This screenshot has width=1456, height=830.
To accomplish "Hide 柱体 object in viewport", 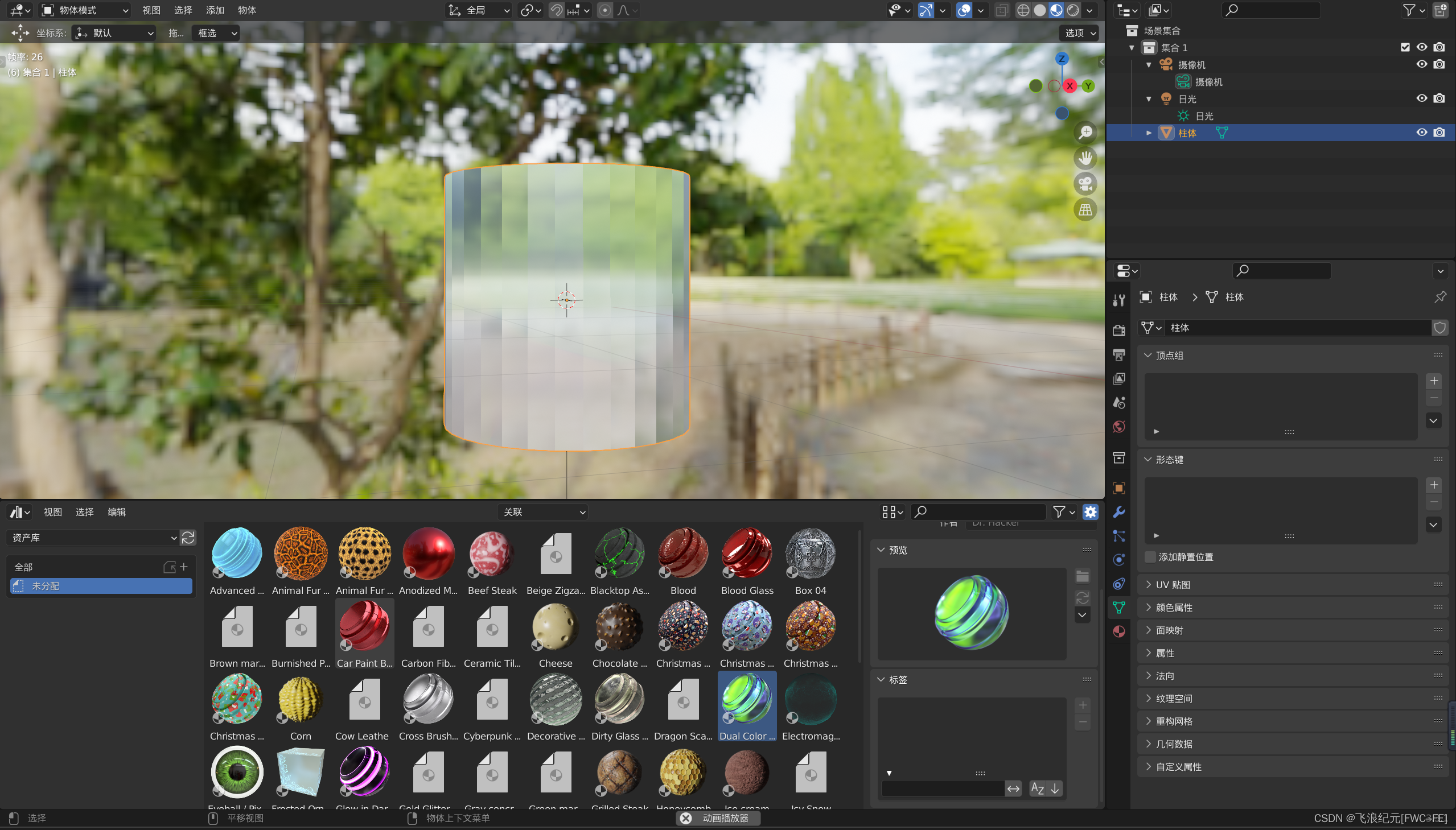I will pos(1422,133).
